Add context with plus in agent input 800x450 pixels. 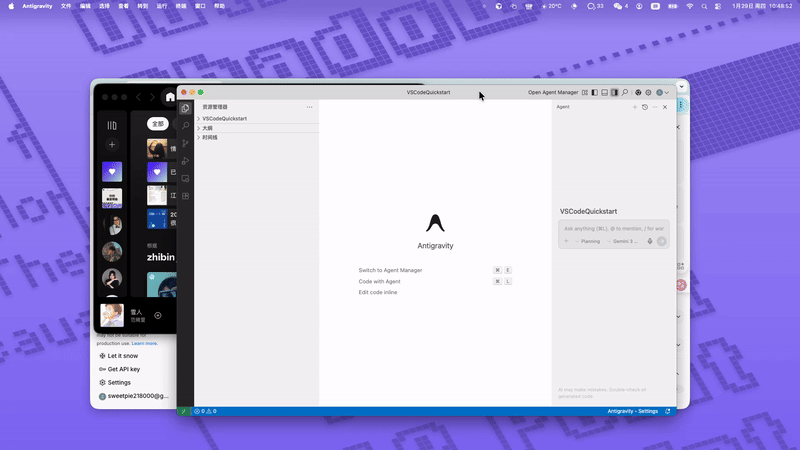click(566, 241)
